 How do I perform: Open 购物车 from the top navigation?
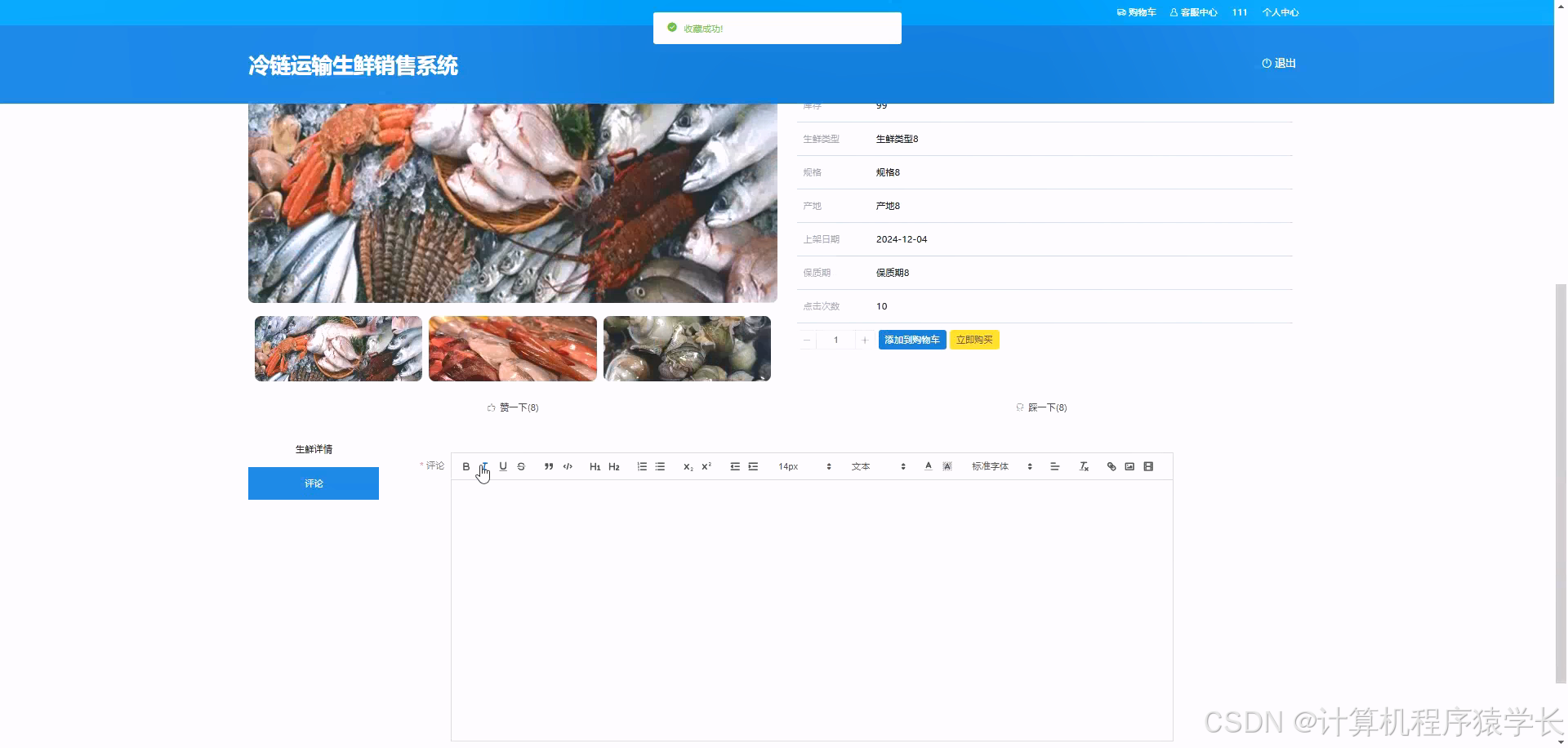click(x=1137, y=12)
